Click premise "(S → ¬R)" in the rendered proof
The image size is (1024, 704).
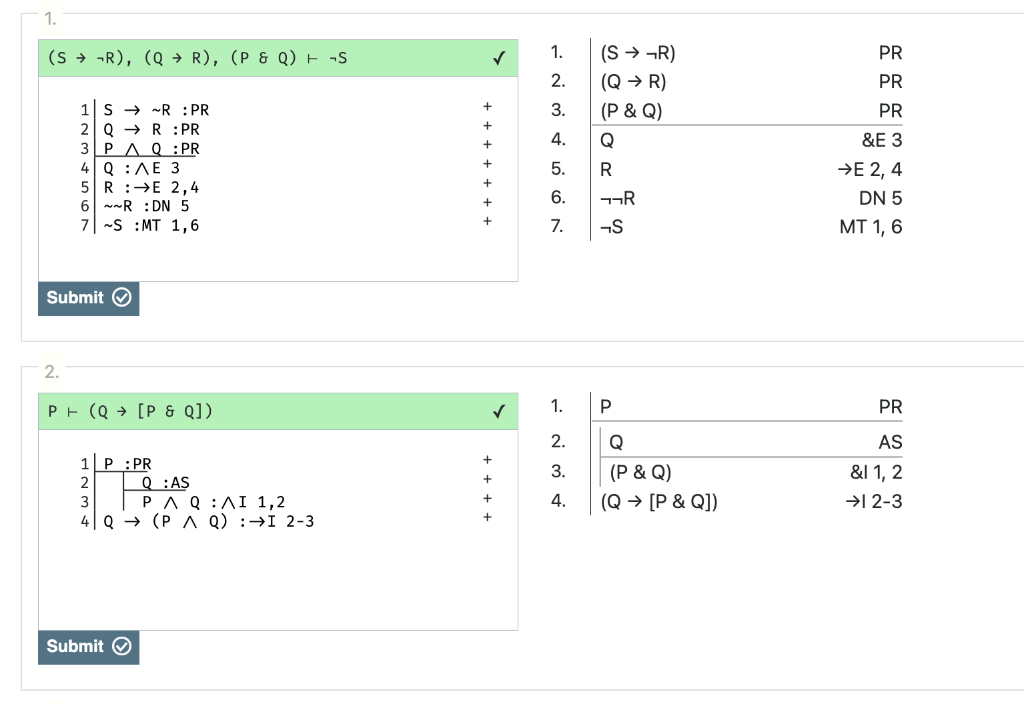pos(638,52)
